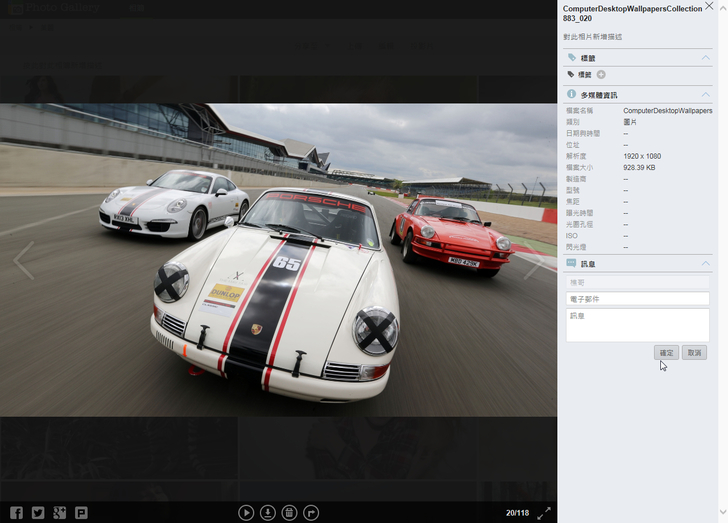Click the 電子郵件 input field
The width and height of the screenshot is (728, 523).
pyautogui.click(x=637, y=299)
